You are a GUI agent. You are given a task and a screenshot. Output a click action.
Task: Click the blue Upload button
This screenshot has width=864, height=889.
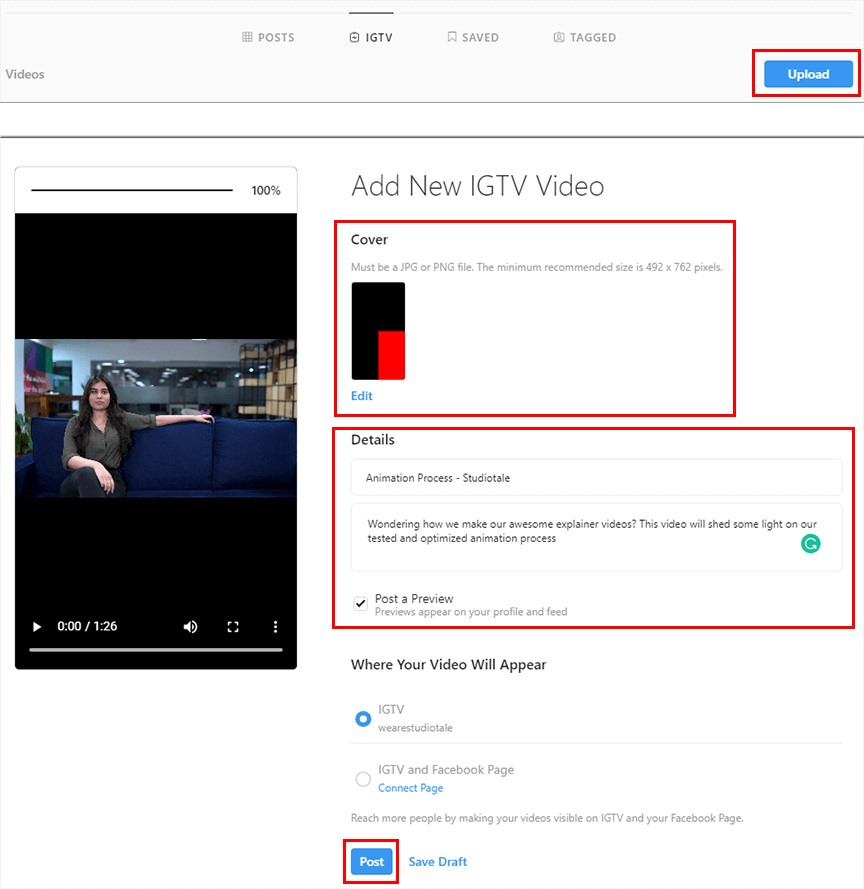[x=808, y=74]
